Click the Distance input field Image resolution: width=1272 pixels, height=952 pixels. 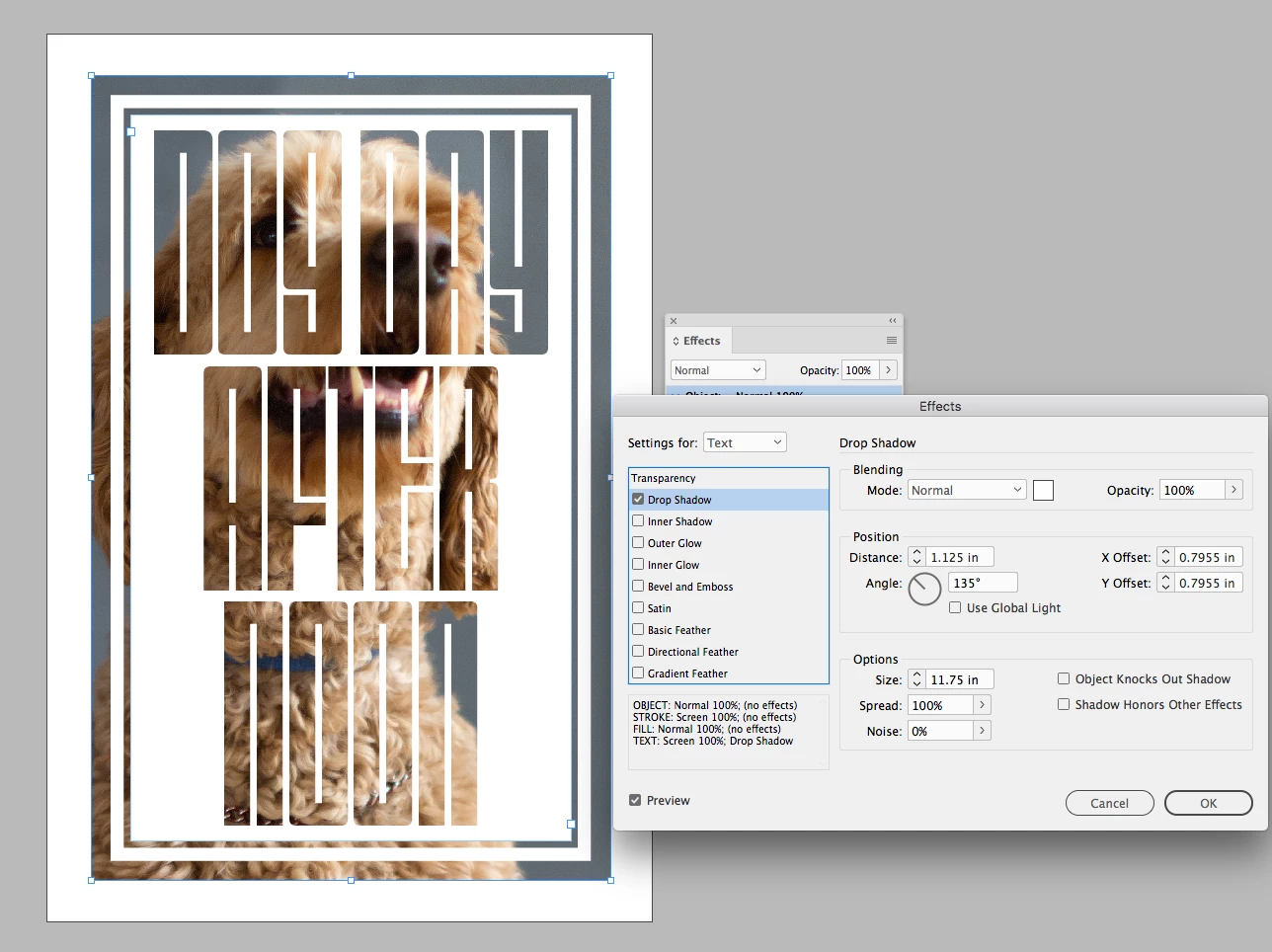(x=959, y=558)
